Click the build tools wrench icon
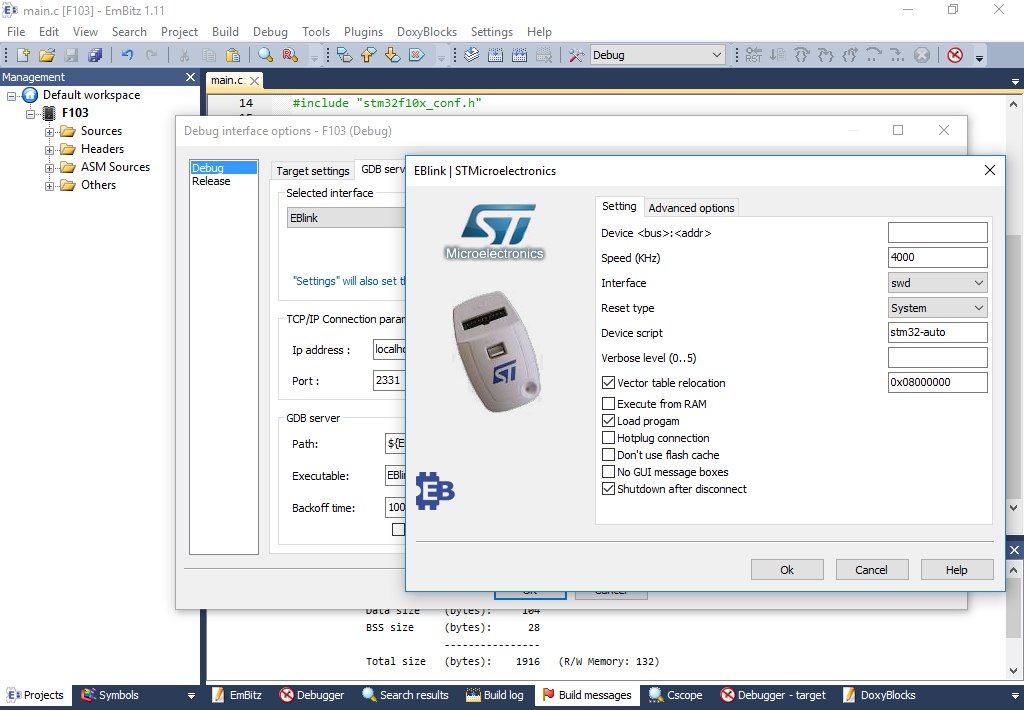This screenshot has width=1024, height=710. pyautogui.click(x=576, y=55)
